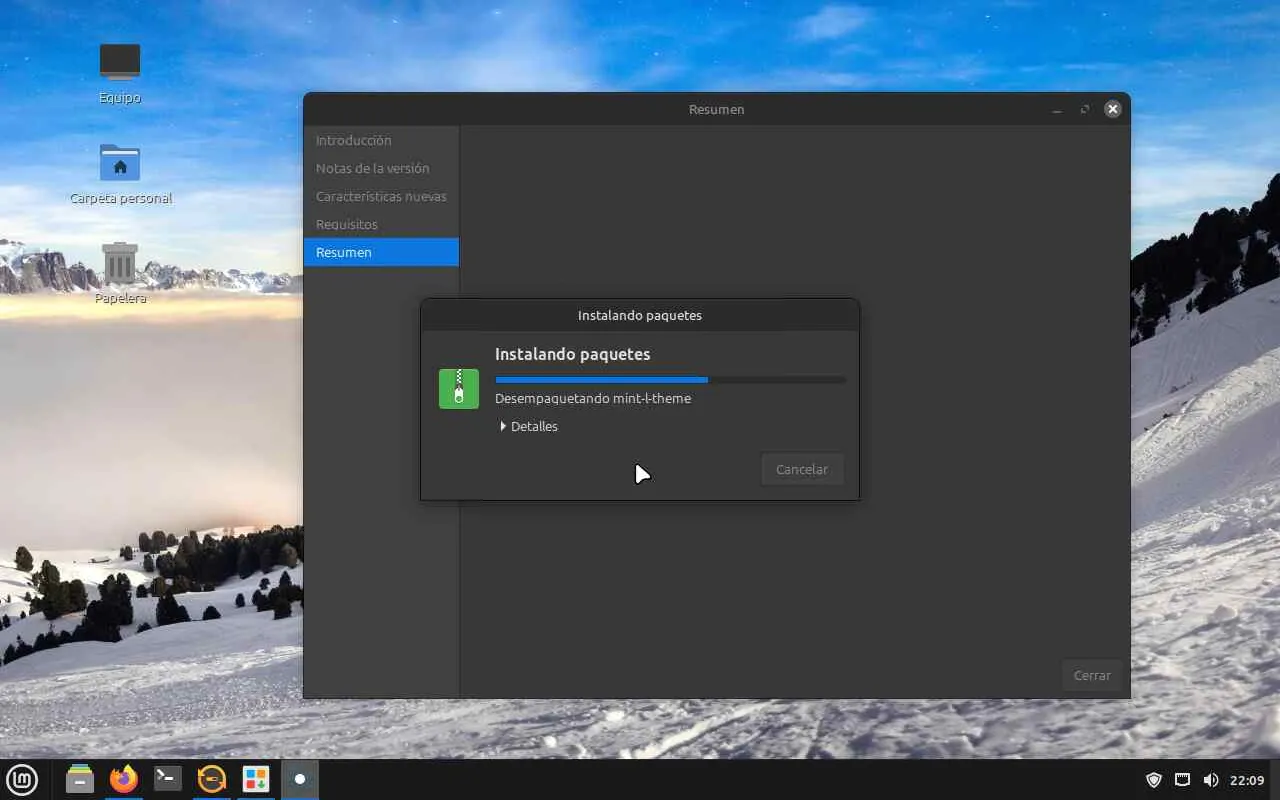Open the Linux Mint menu button

click(x=22, y=779)
